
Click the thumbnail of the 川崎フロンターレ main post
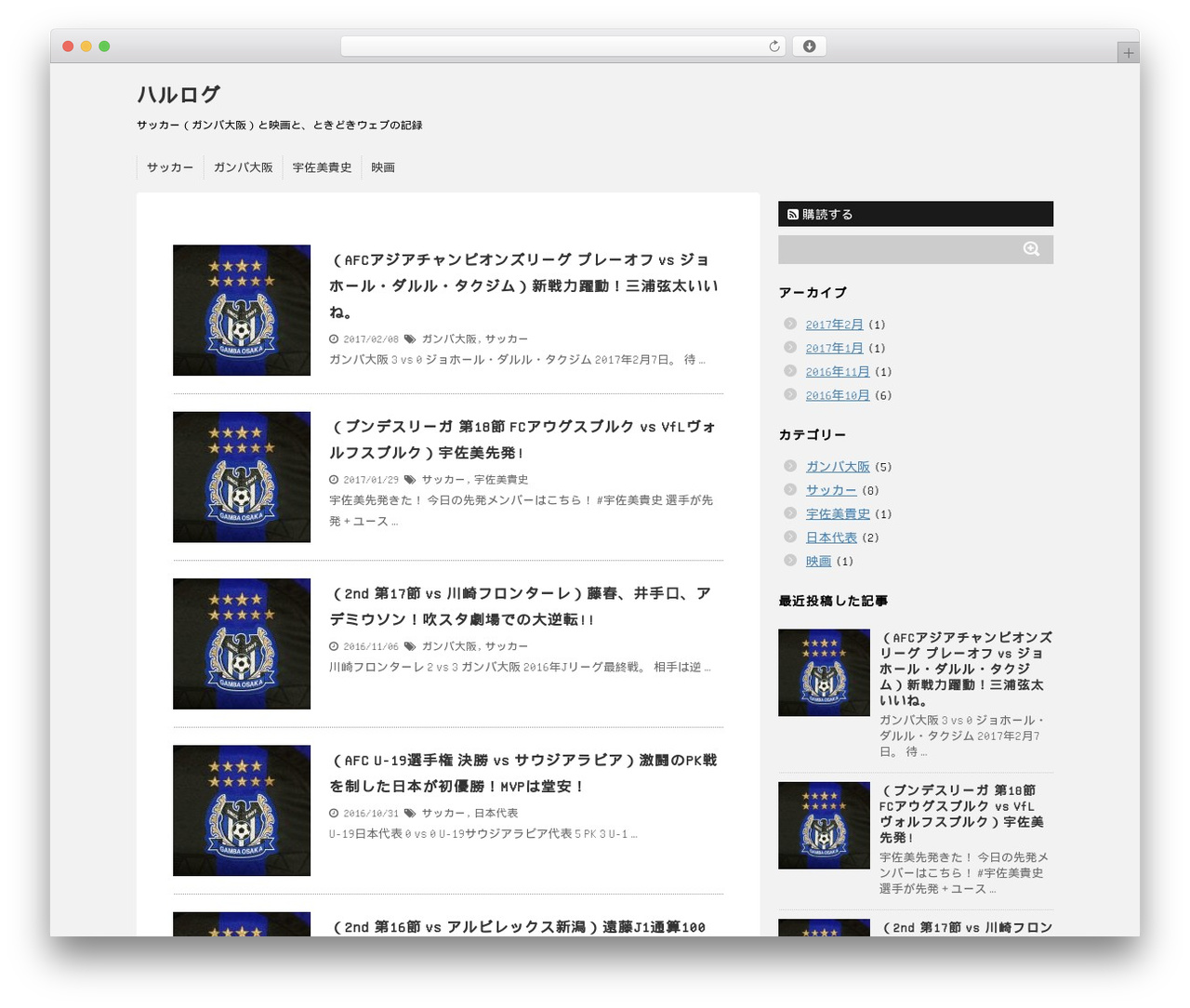(242, 643)
